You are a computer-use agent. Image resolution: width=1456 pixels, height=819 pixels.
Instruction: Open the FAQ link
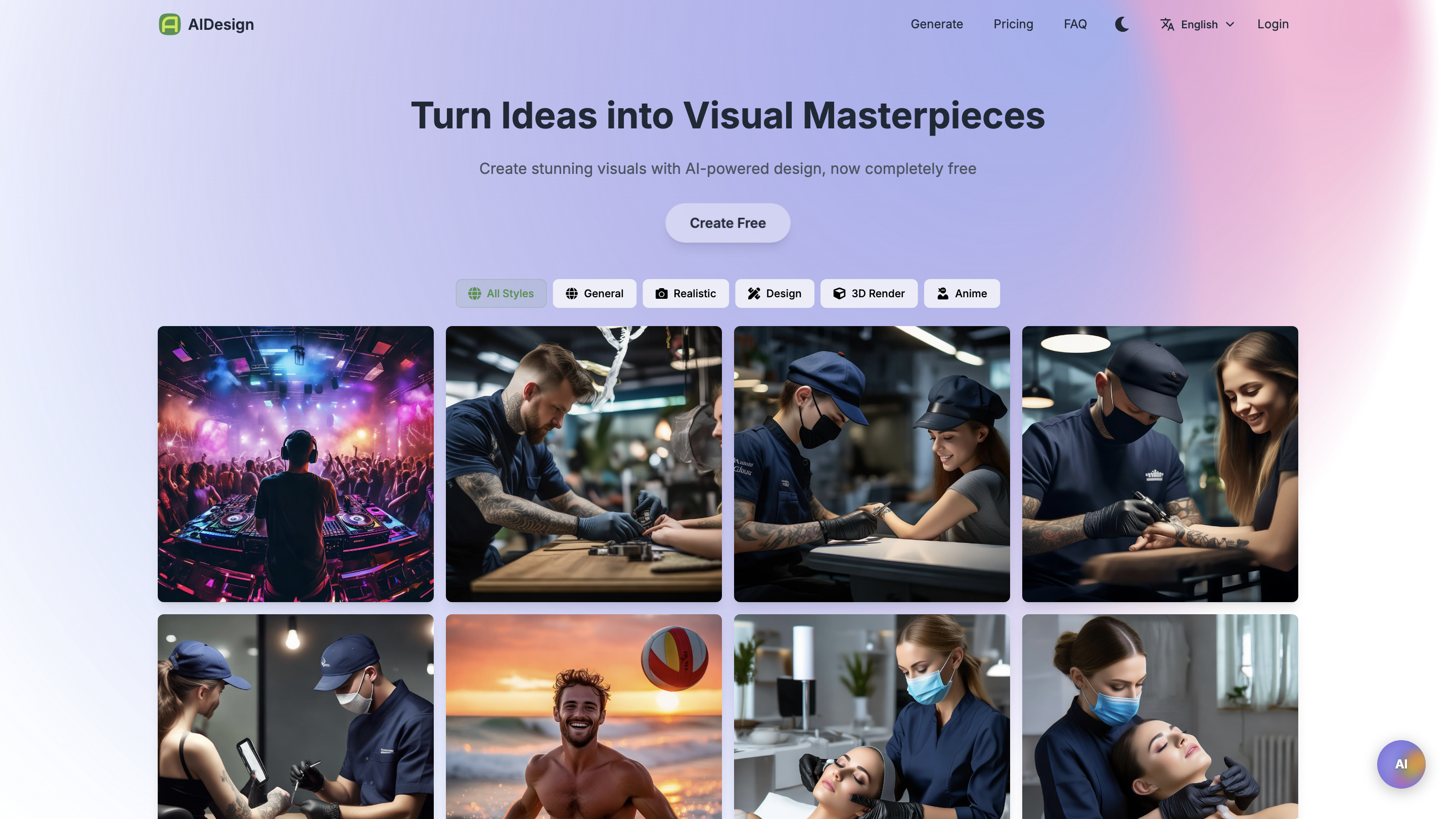click(1075, 24)
